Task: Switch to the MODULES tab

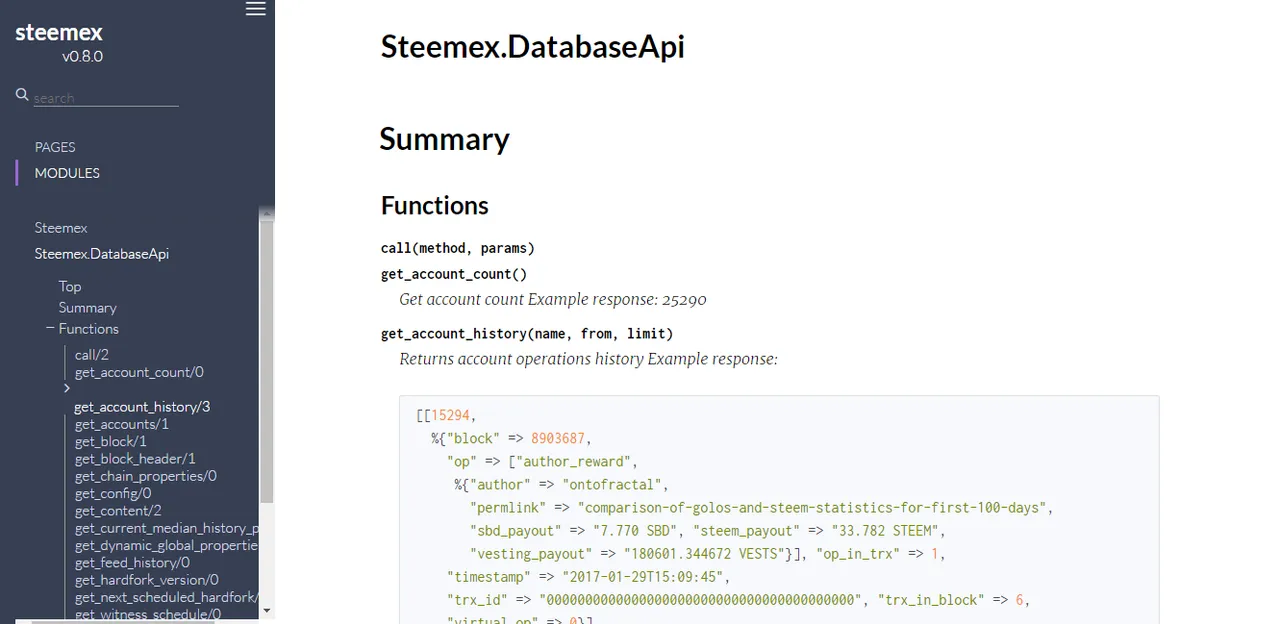Action: click(x=67, y=173)
